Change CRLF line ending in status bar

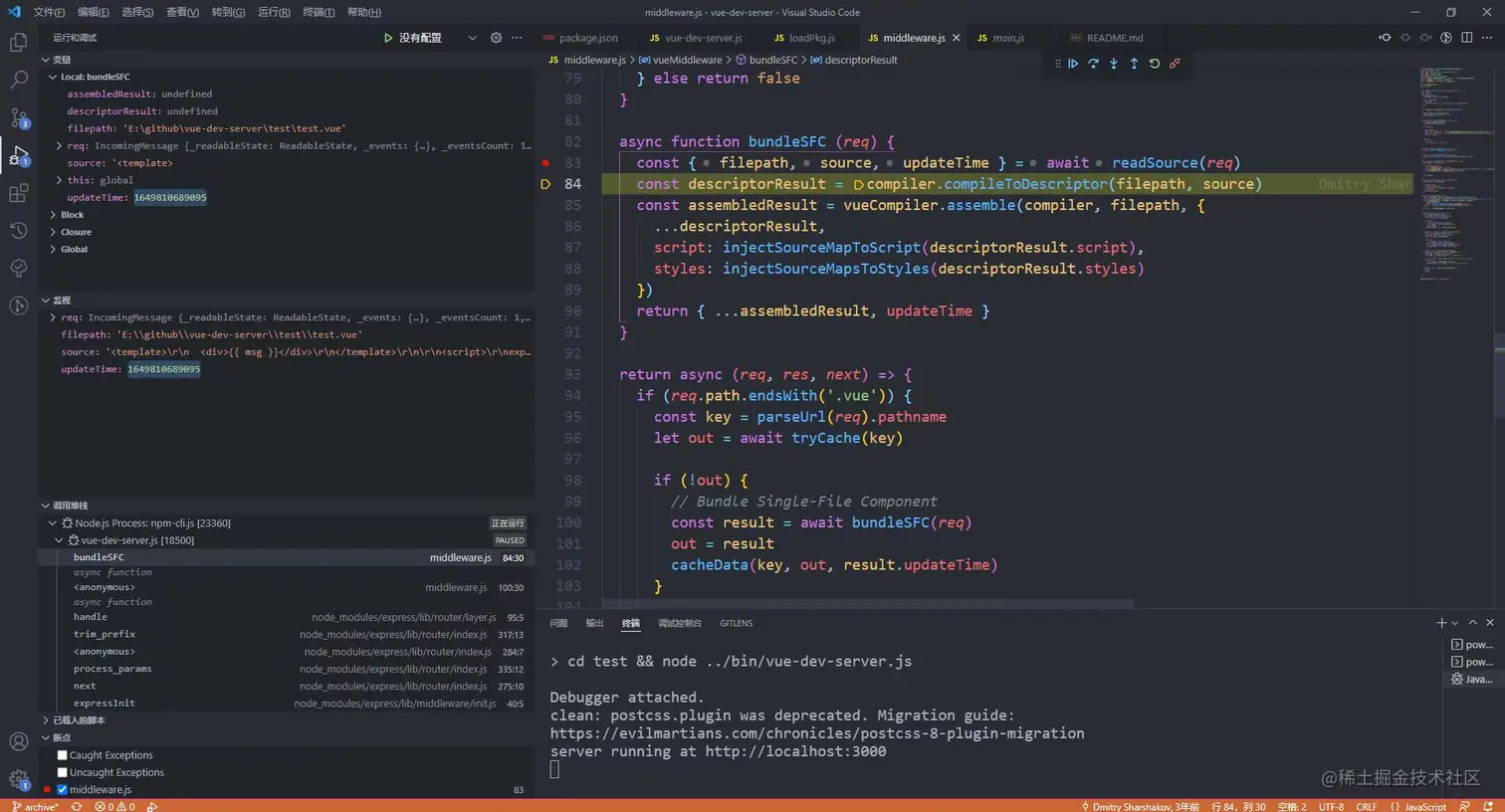click(x=1367, y=806)
